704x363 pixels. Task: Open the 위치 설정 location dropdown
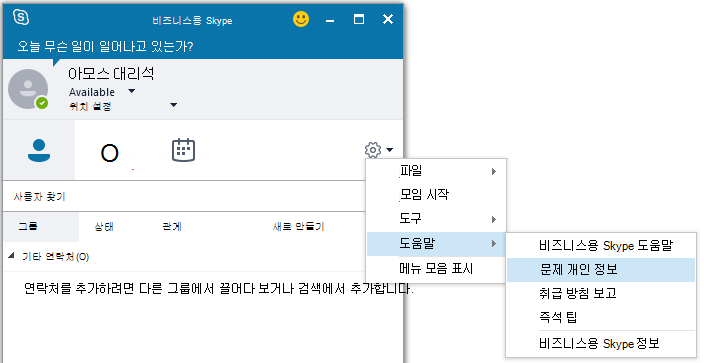point(174,105)
